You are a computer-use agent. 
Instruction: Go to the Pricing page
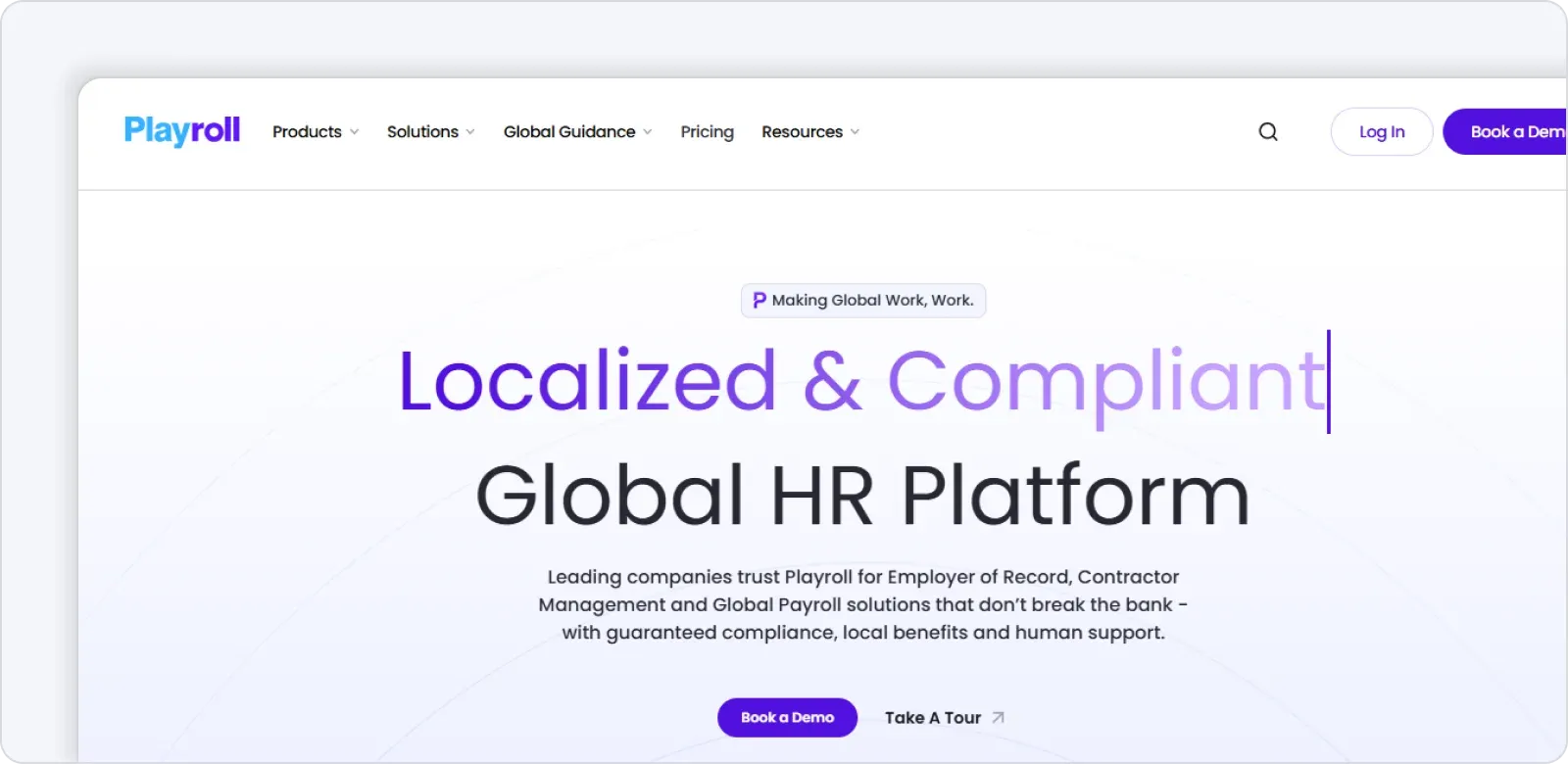pos(707,131)
